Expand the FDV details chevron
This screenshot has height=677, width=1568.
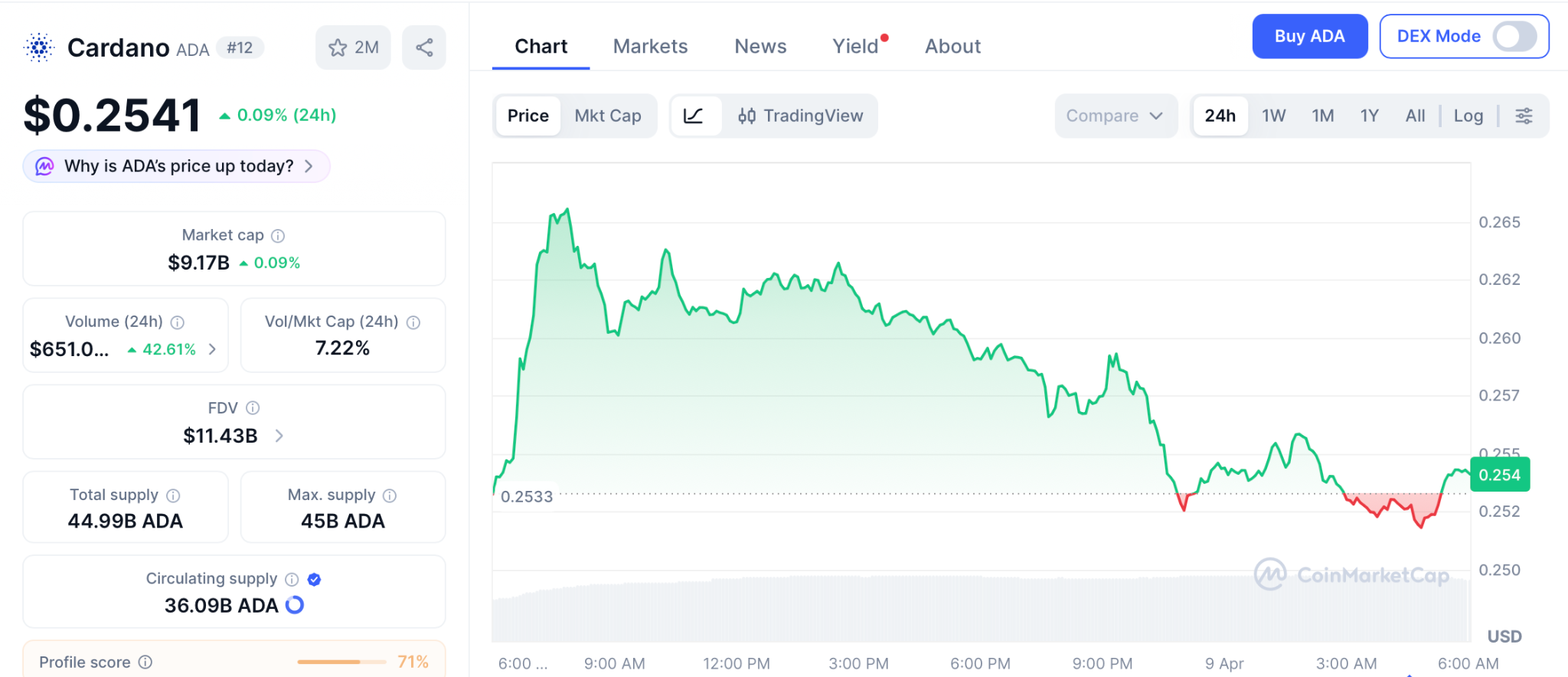(x=279, y=436)
